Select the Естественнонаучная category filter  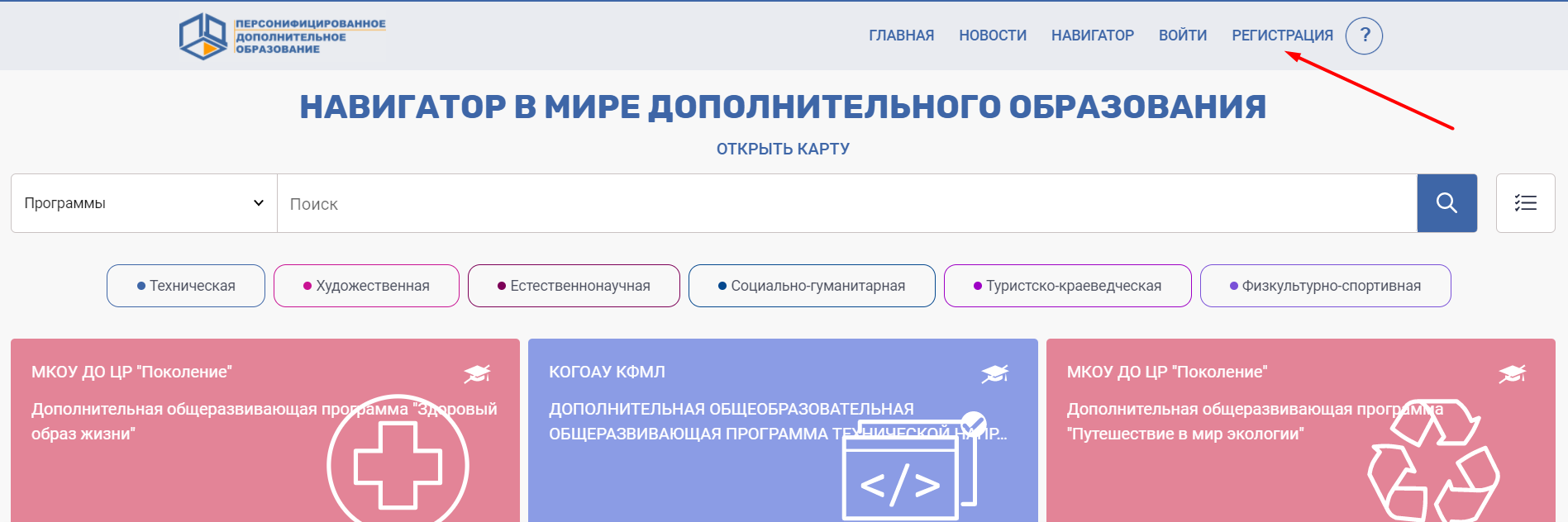click(574, 286)
